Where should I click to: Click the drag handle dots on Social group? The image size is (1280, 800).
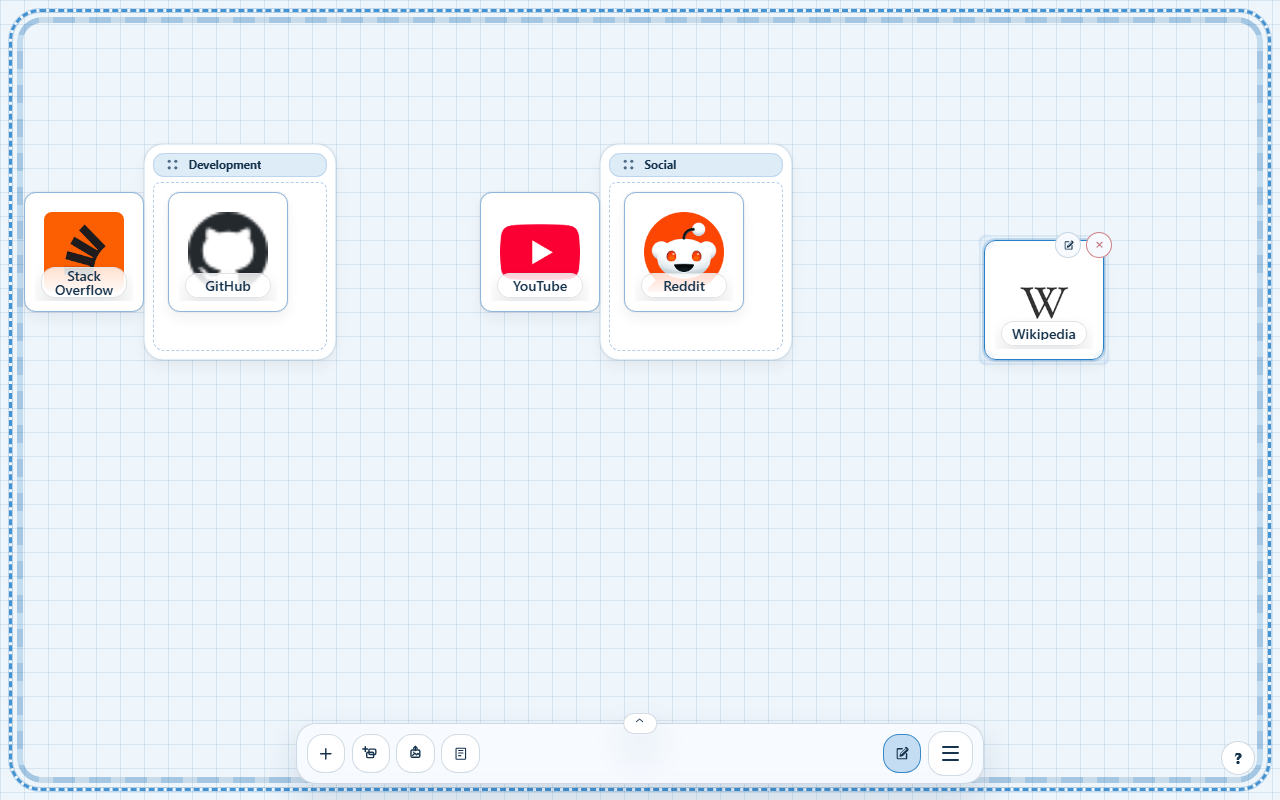pos(629,165)
